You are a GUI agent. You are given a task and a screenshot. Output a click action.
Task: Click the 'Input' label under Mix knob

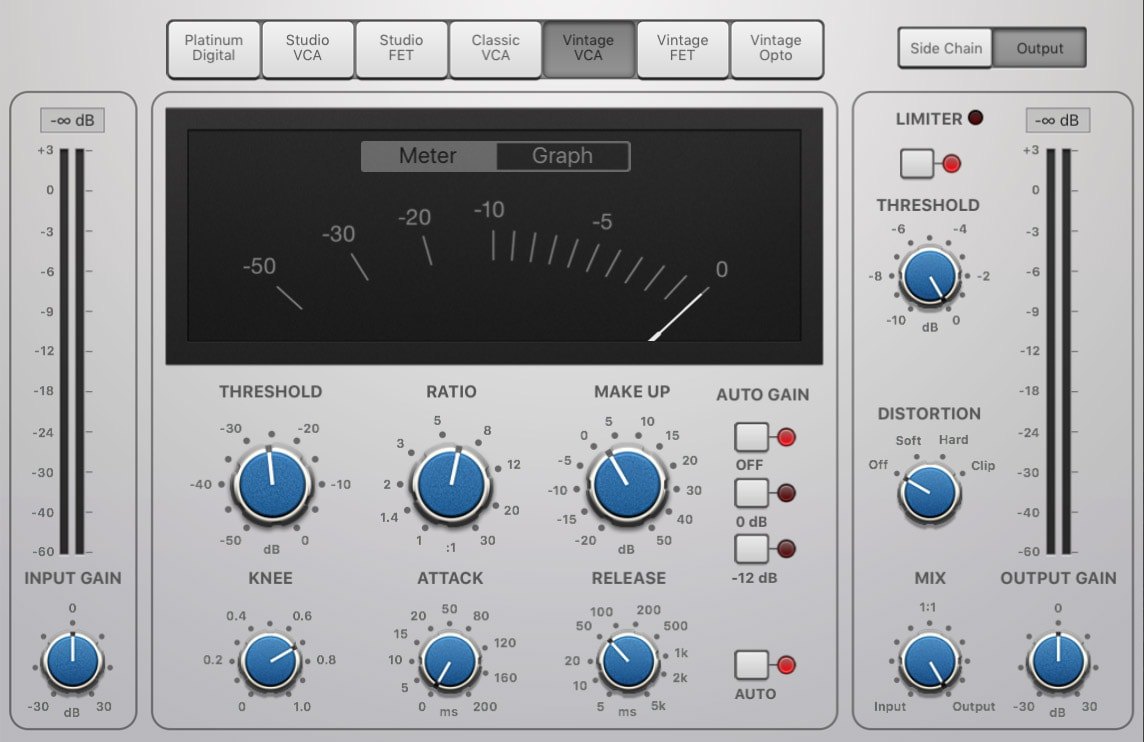click(x=890, y=706)
